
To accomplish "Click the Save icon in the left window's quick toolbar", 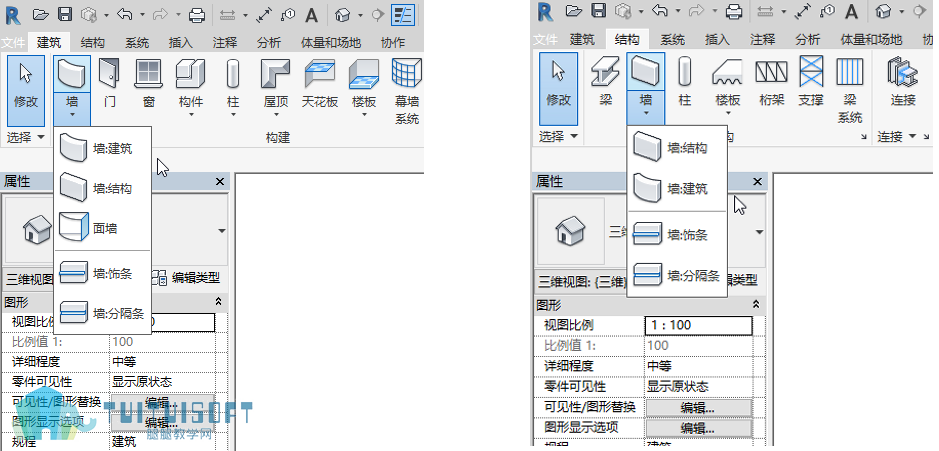I will 66,14.
